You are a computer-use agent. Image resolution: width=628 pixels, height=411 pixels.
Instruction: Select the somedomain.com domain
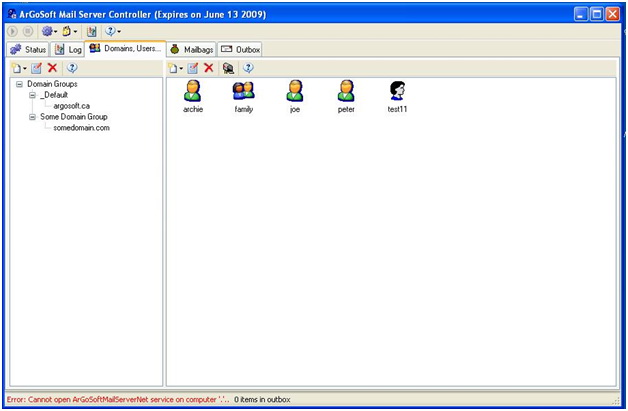pos(81,128)
